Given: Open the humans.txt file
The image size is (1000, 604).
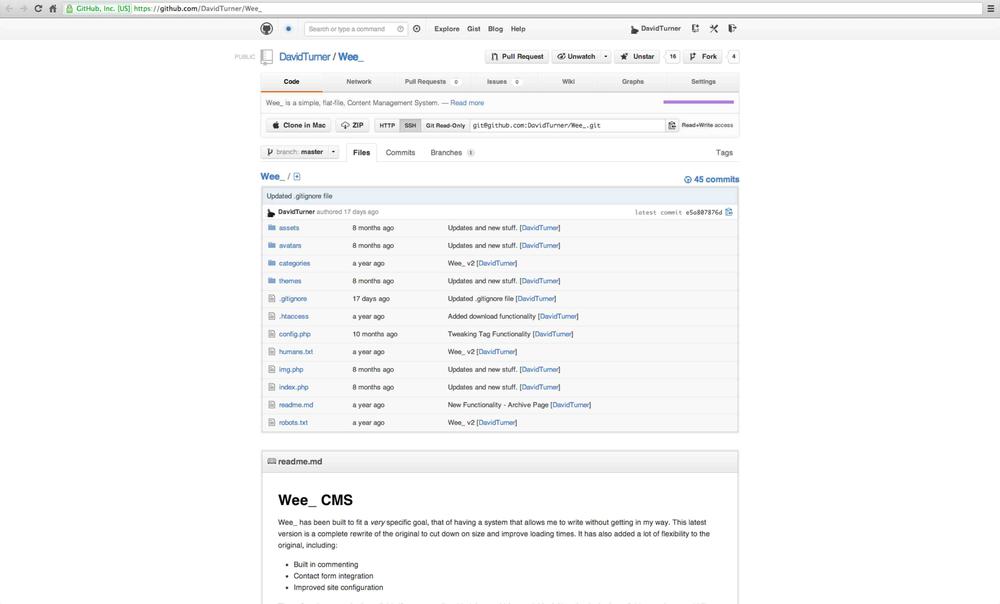Looking at the screenshot, I should [296, 351].
